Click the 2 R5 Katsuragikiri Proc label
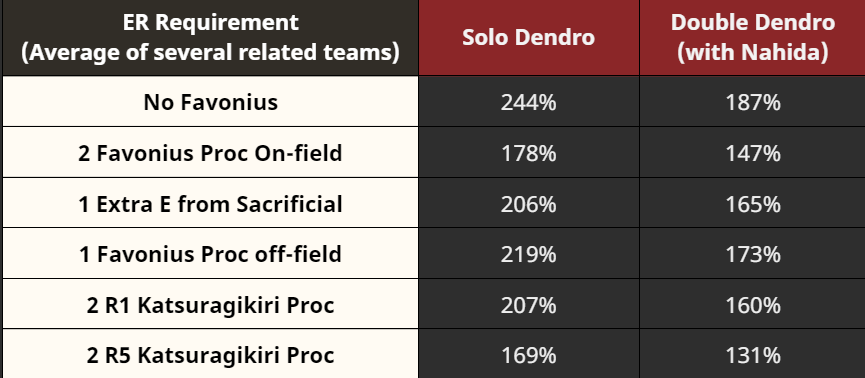This screenshot has height=378, width=865. click(210, 354)
